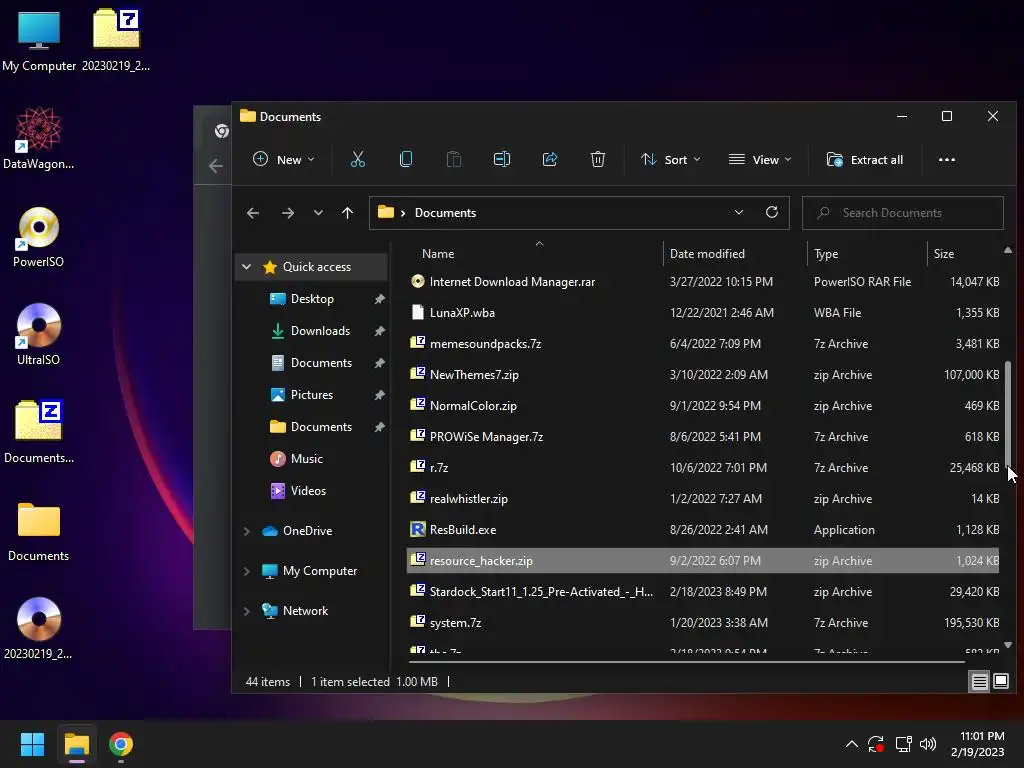The height and width of the screenshot is (768, 1024).
Task: Sort by Date modified column header
Action: [707, 253]
